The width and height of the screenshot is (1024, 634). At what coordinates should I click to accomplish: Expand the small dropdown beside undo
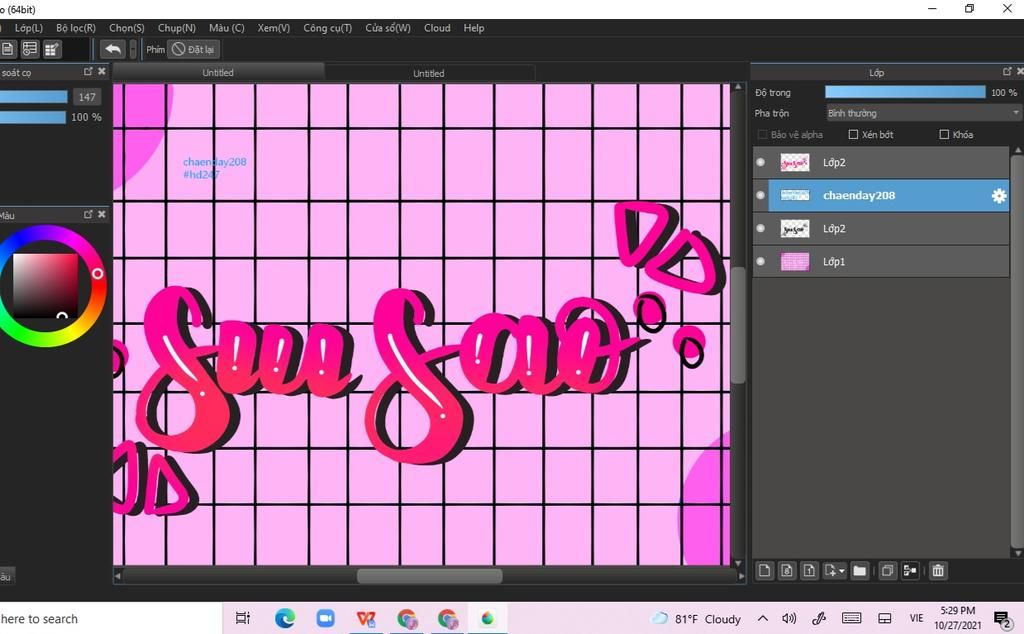click(133, 49)
